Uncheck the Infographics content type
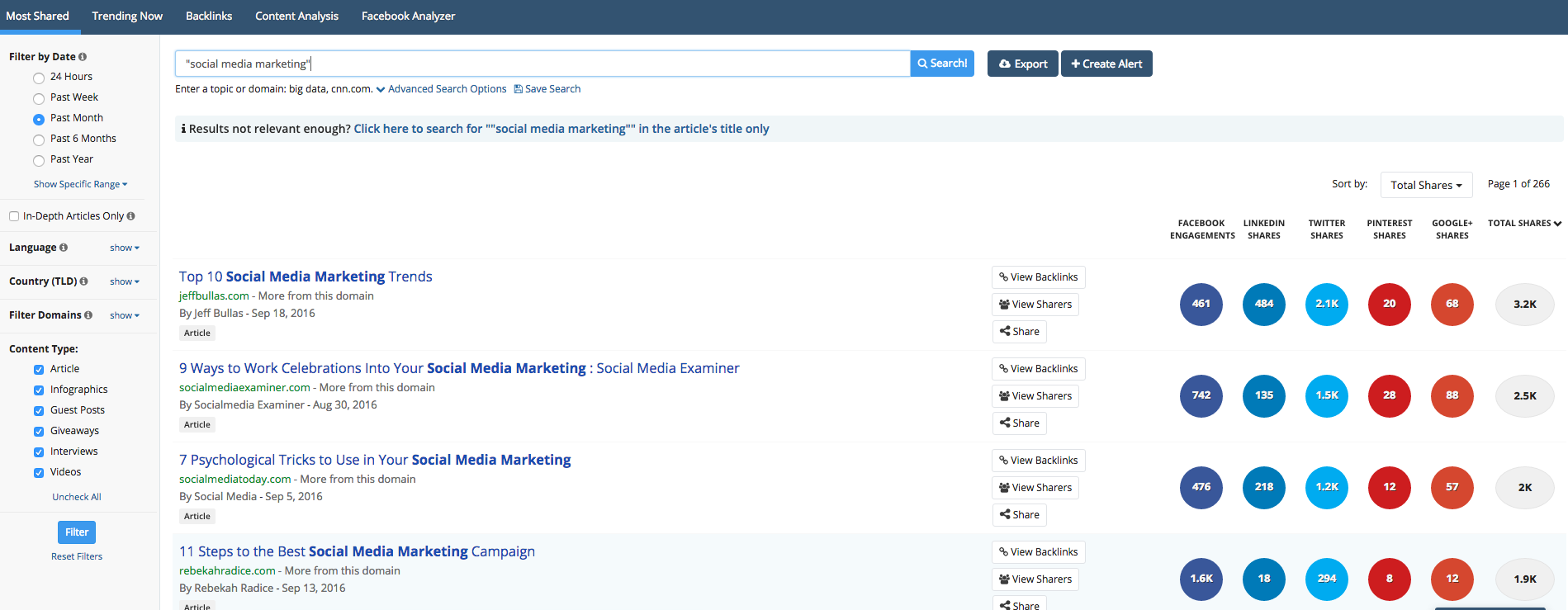This screenshot has width=1568, height=610. point(39,390)
